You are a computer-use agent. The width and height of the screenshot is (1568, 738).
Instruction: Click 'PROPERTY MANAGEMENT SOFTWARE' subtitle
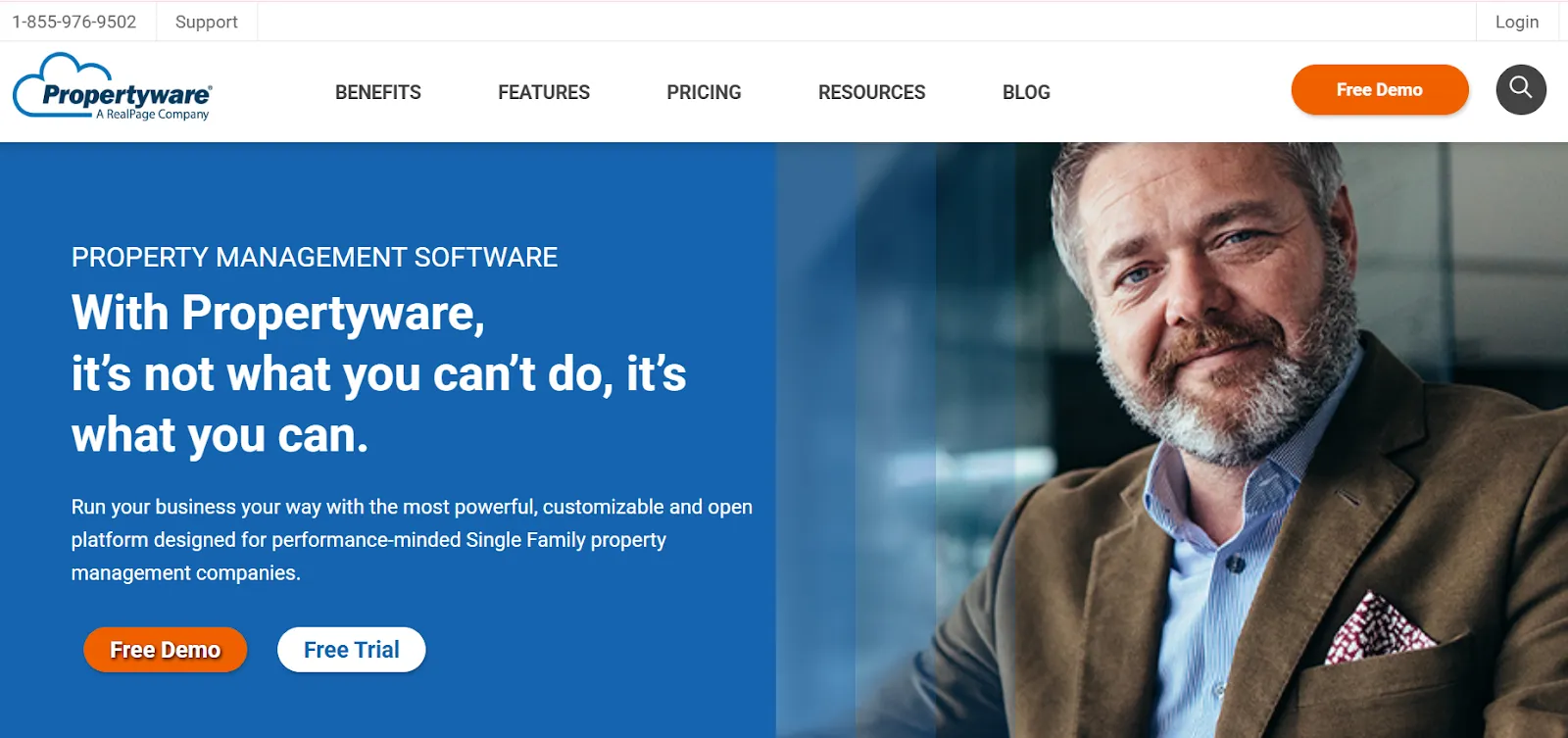[315, 257]
